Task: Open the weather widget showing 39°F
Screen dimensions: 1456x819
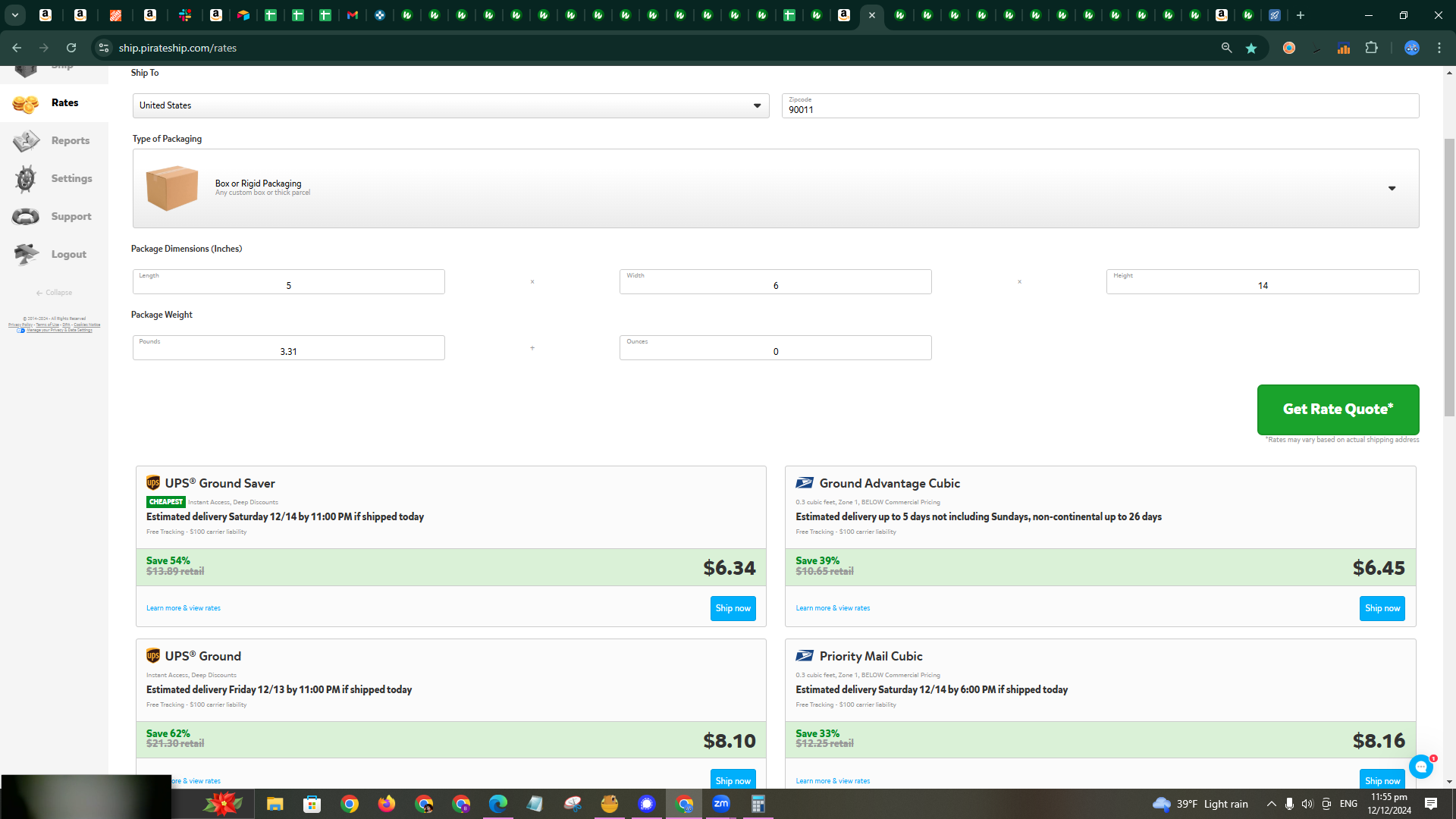Action: [1200, 804]
